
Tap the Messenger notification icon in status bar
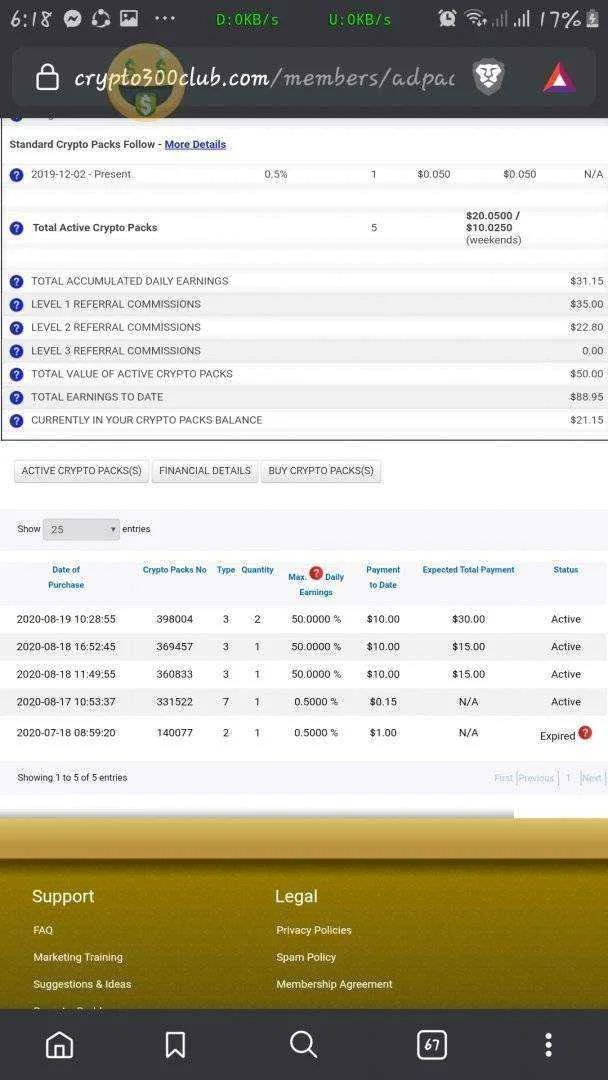tap(73, 19)
